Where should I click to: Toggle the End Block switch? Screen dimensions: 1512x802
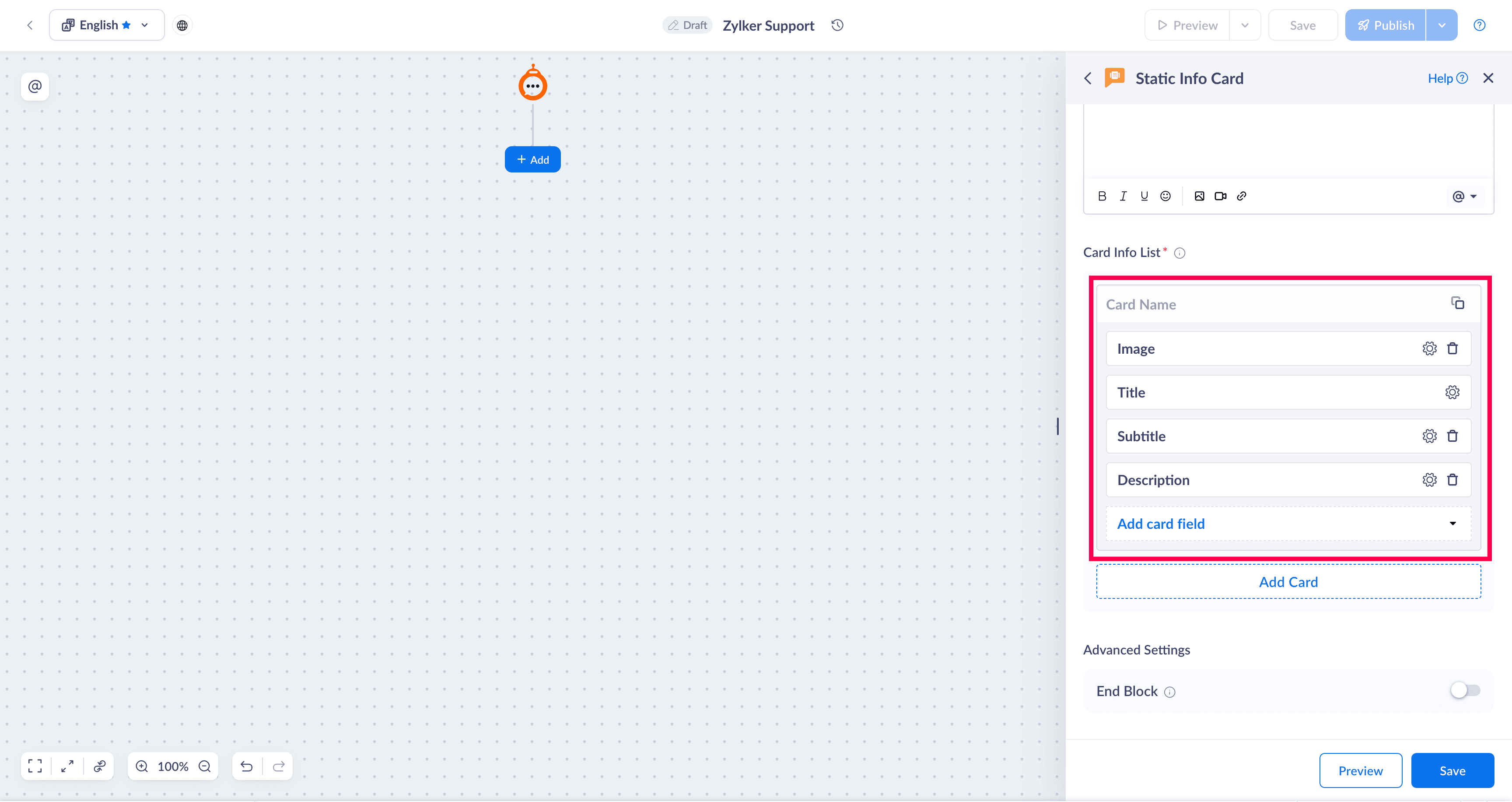click(x=1465, y=690)
